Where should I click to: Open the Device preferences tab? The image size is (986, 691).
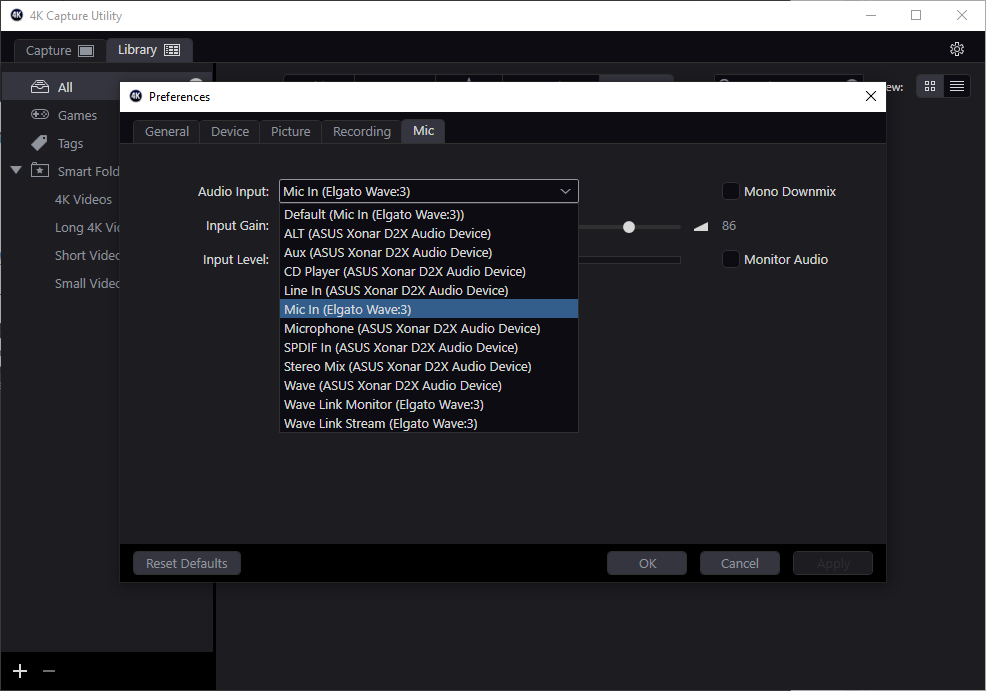[x=230, y=131]
